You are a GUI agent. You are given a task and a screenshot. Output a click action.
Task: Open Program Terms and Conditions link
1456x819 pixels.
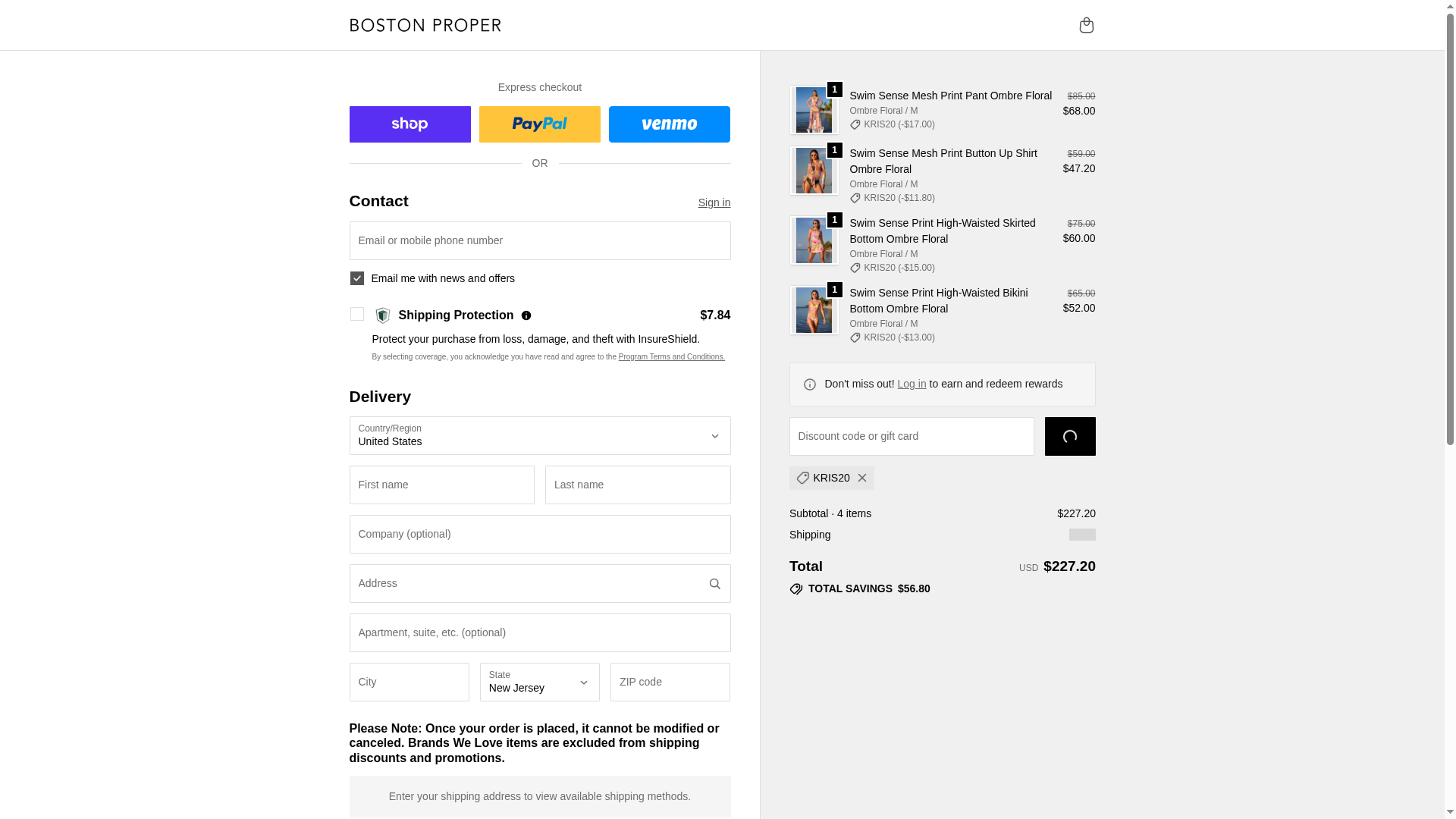tap(671, 357)
